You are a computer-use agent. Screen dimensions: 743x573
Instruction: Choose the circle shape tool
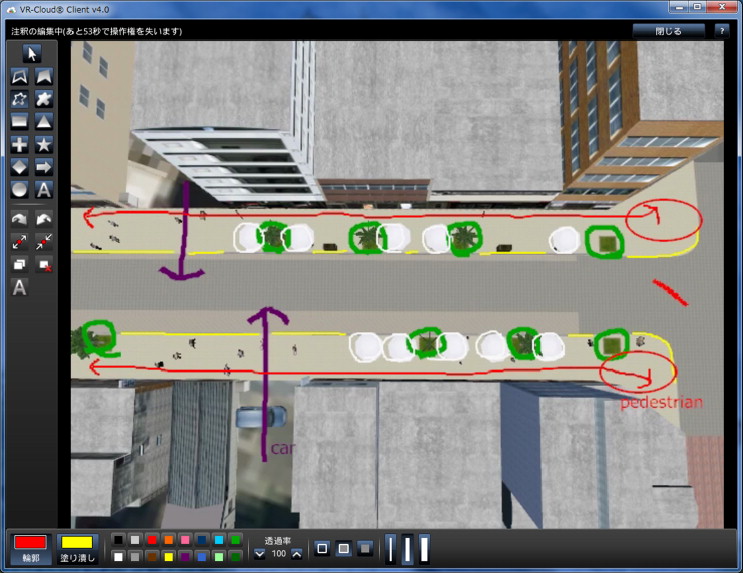(x=20, y=189)
